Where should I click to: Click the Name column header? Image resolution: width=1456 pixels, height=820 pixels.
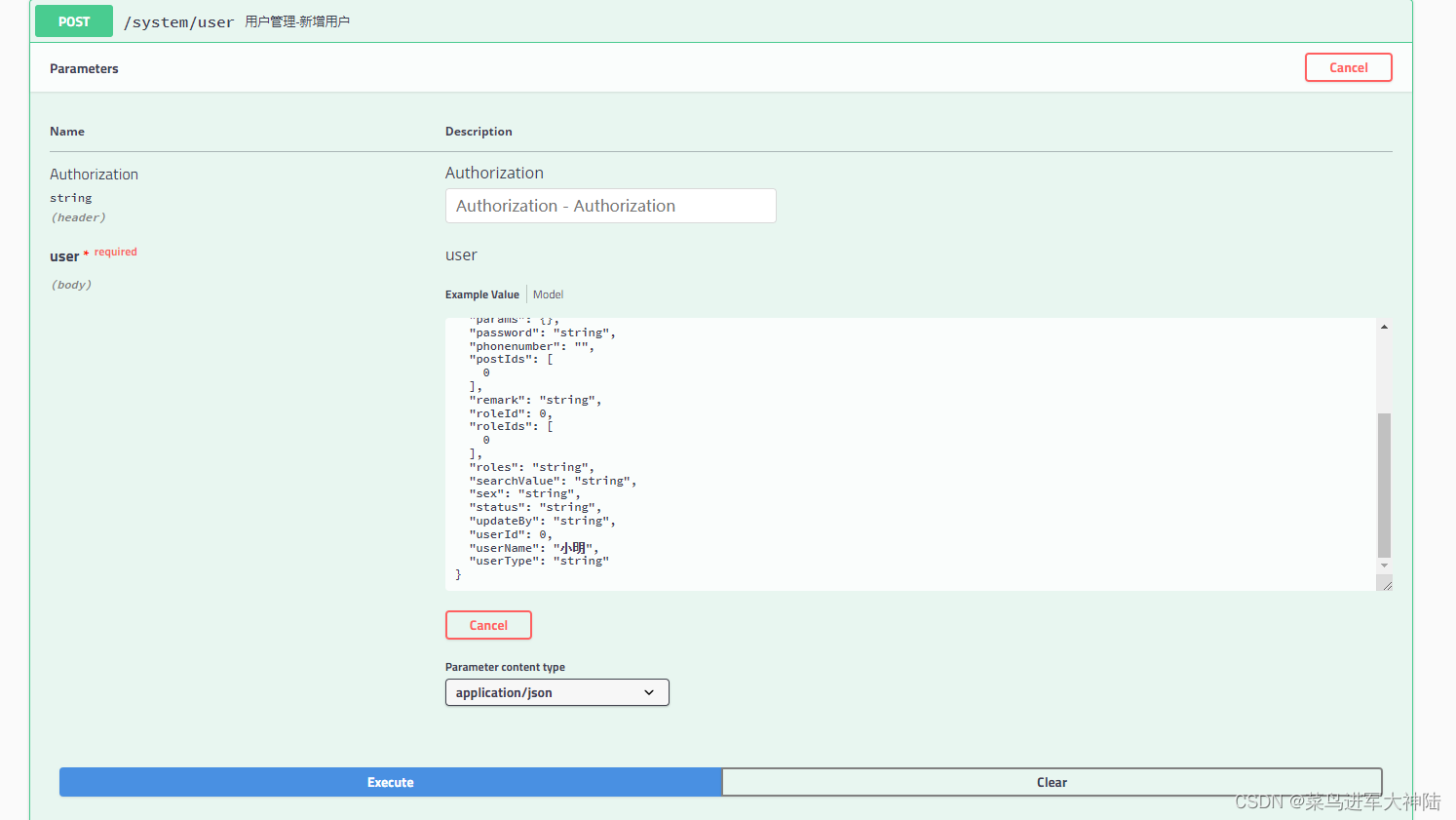[67, 132]
